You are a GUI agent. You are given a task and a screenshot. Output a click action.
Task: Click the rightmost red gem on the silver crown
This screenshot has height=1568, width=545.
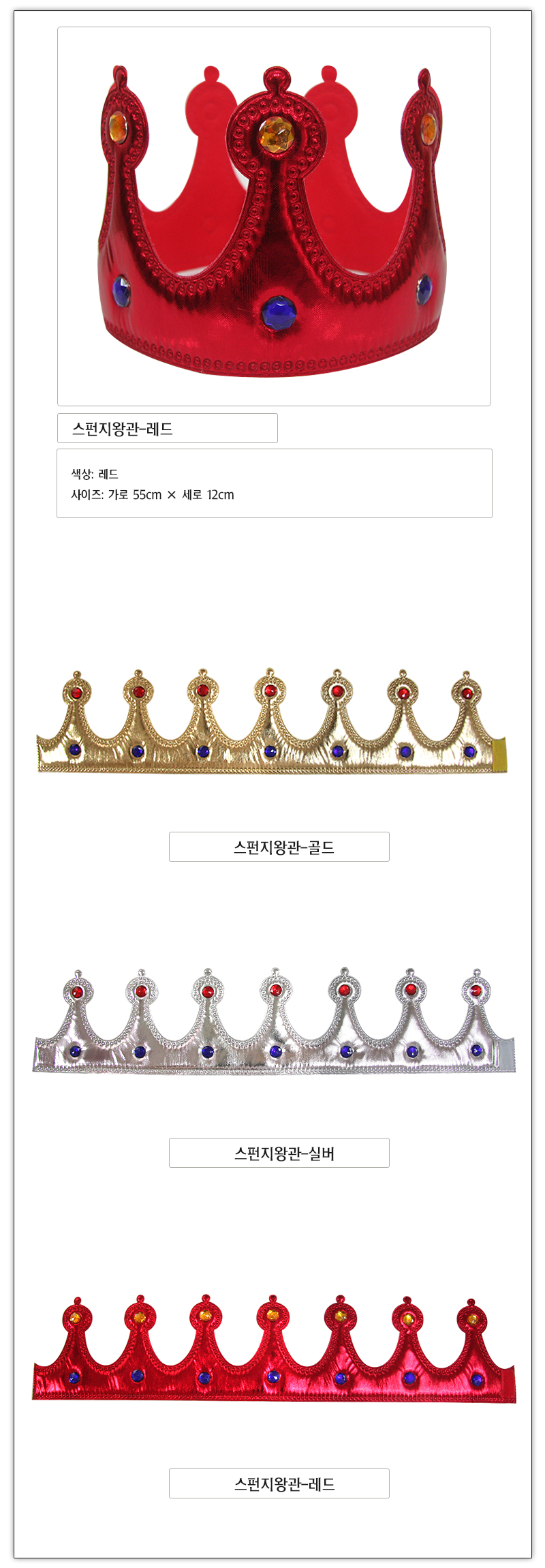tap(476, 990)
